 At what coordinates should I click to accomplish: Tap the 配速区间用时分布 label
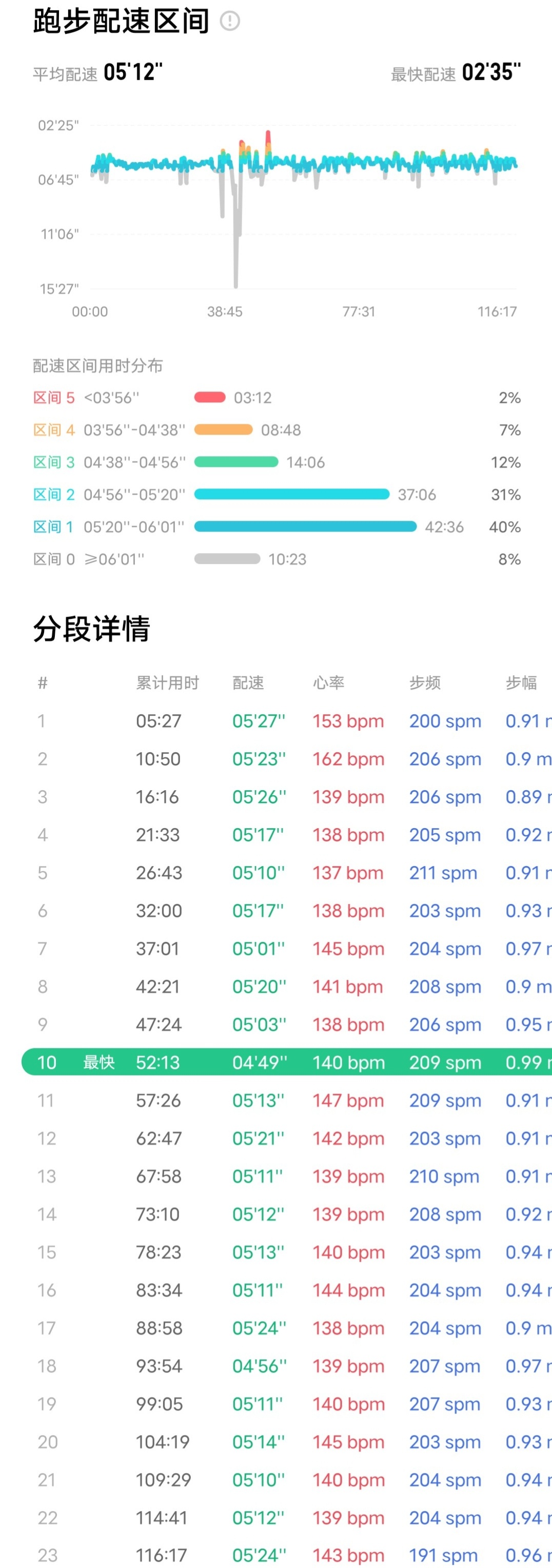pyautogui.click(x=98, y=366)
